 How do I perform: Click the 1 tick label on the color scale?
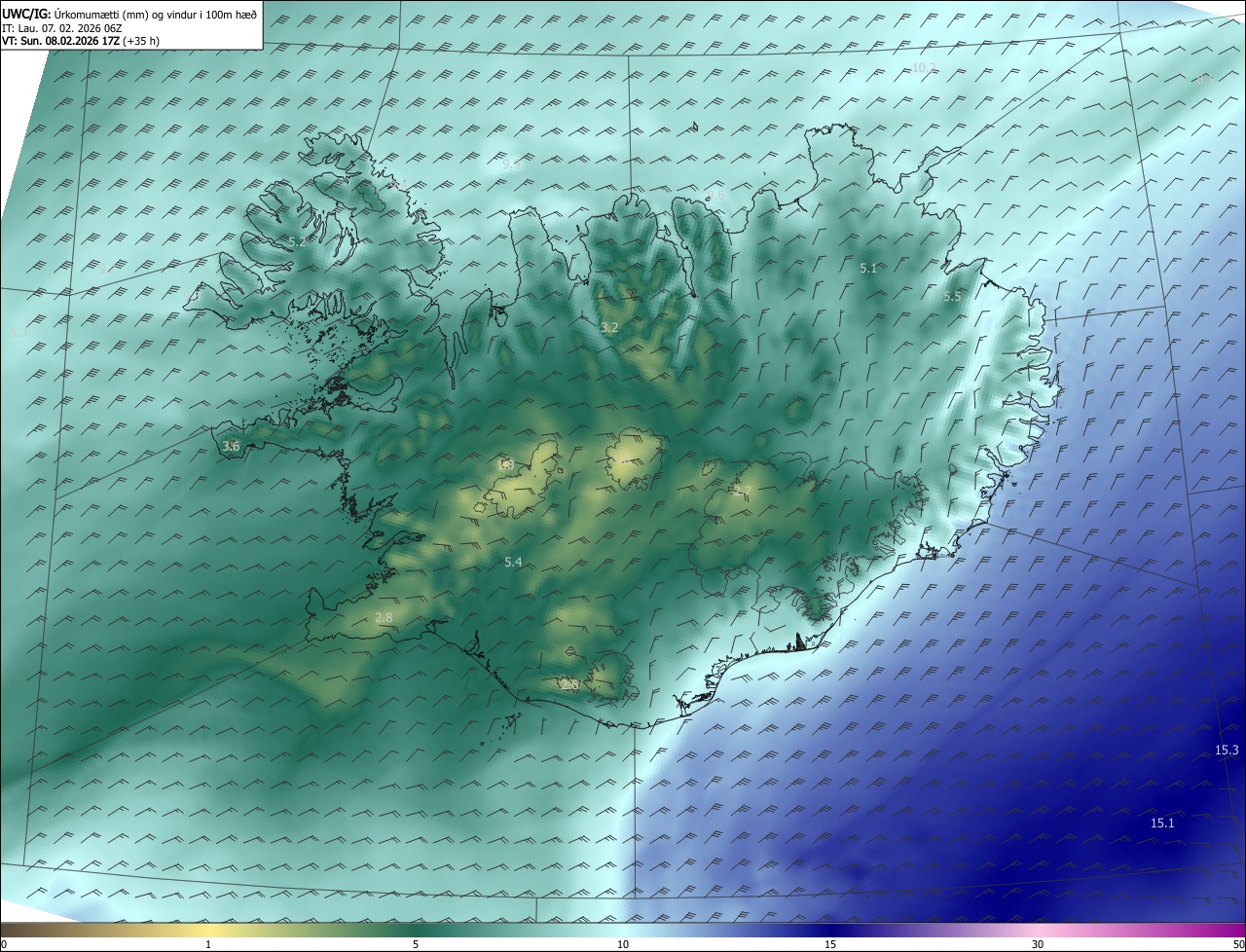[x=208, y=944]
